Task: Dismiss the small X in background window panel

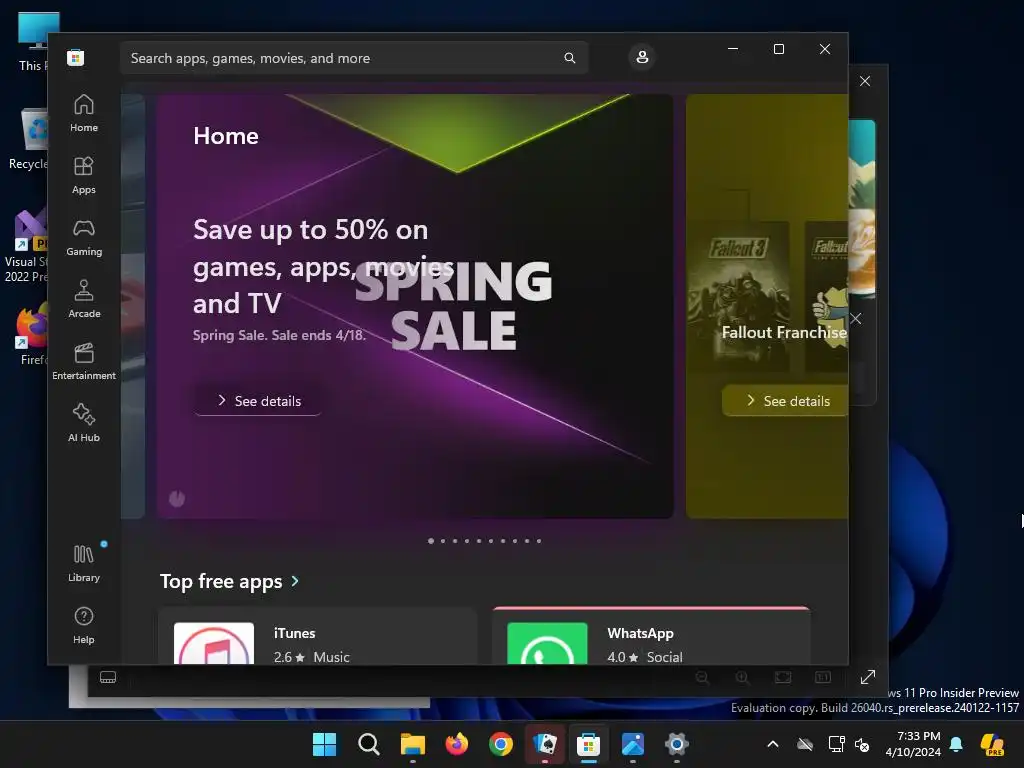Action: [x=856, y=319]
